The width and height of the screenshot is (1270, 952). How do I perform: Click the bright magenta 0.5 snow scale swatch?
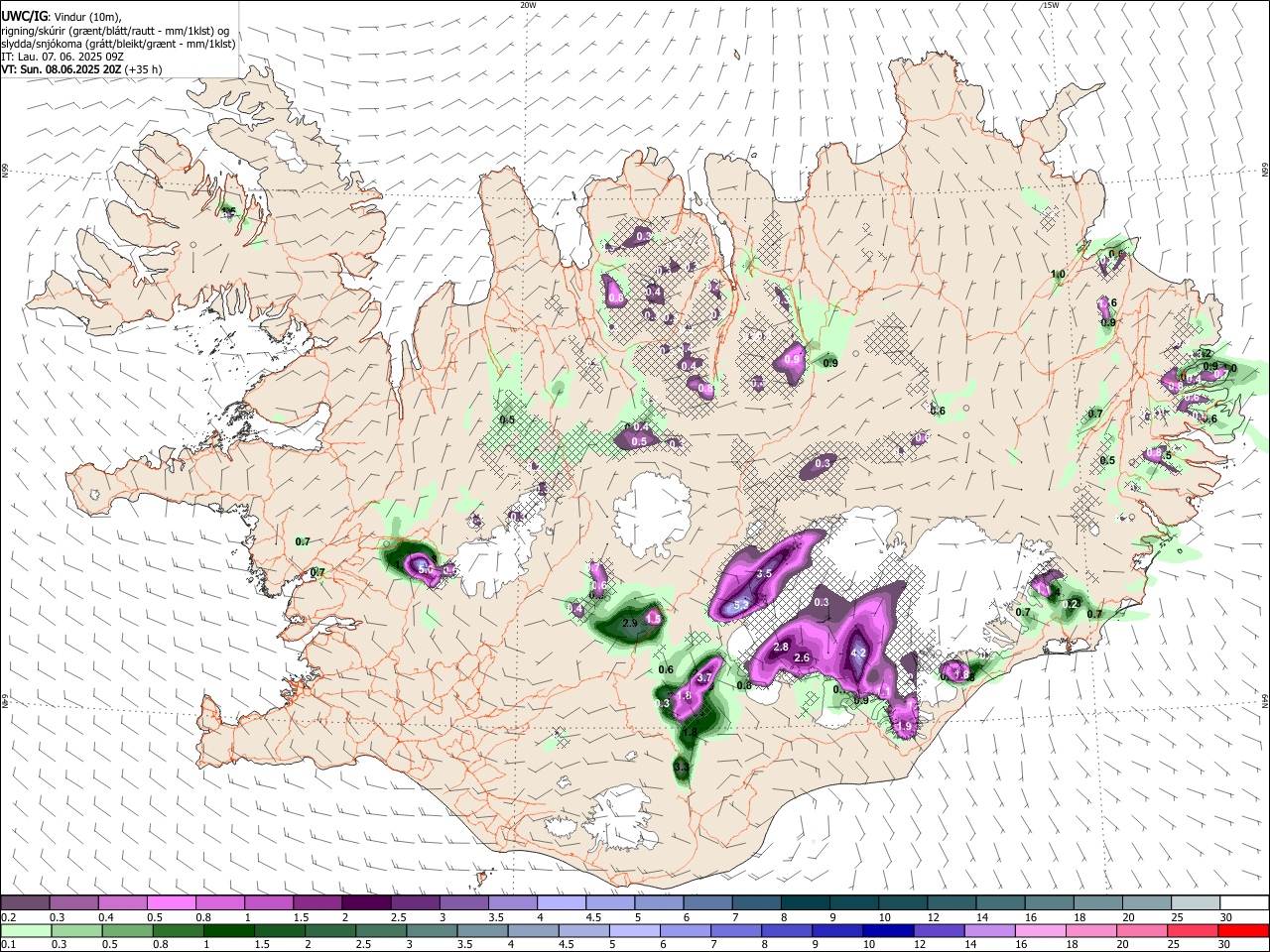click(171, 902)
